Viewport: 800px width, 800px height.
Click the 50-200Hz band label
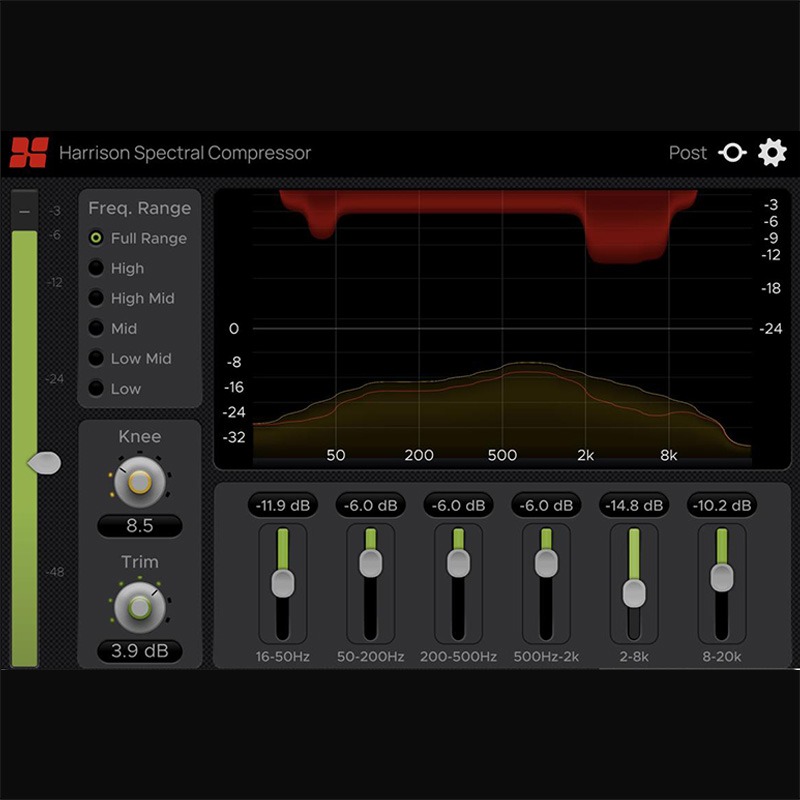coord(370,657)
